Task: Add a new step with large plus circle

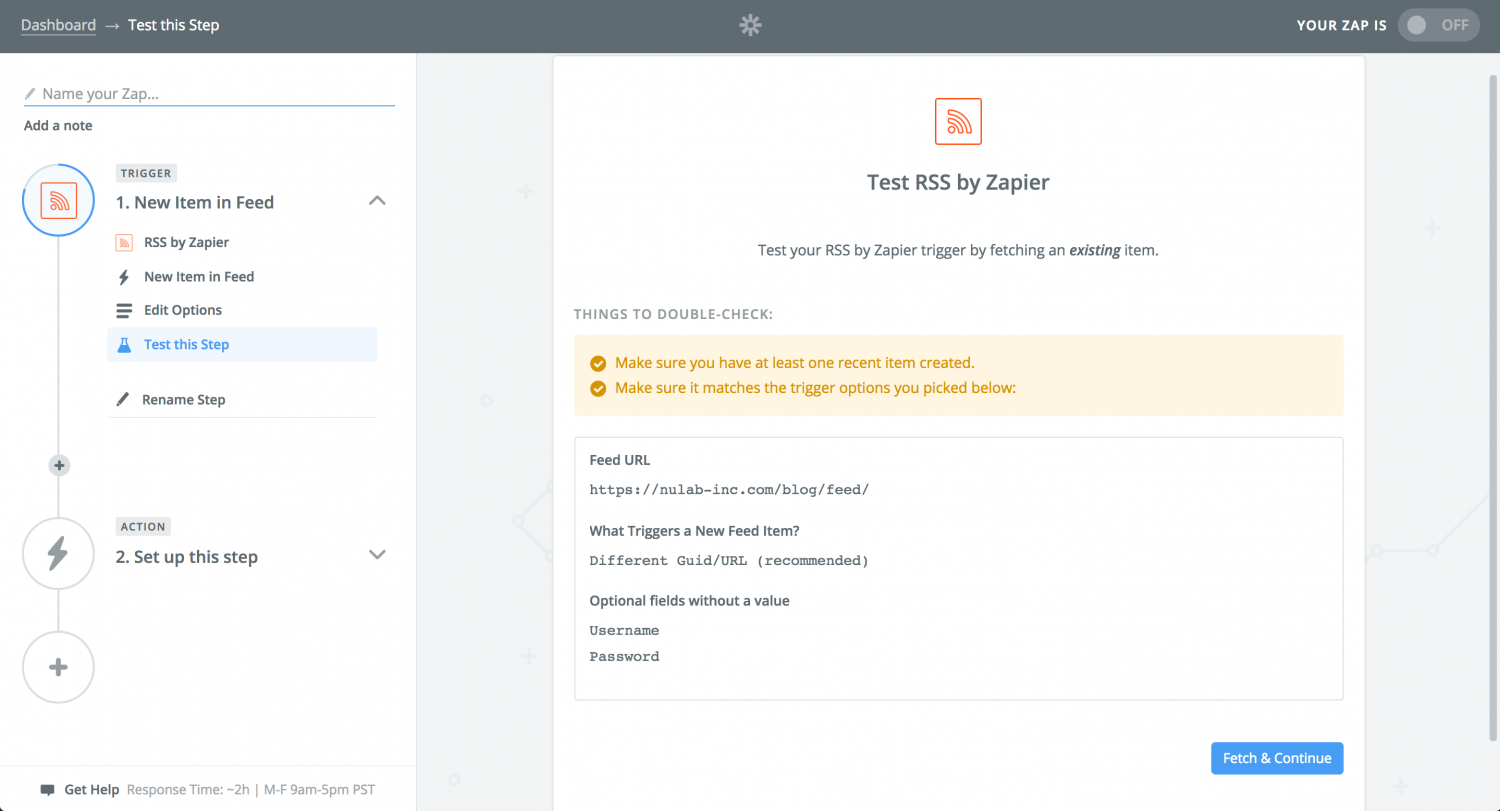Action: [58, 667]
